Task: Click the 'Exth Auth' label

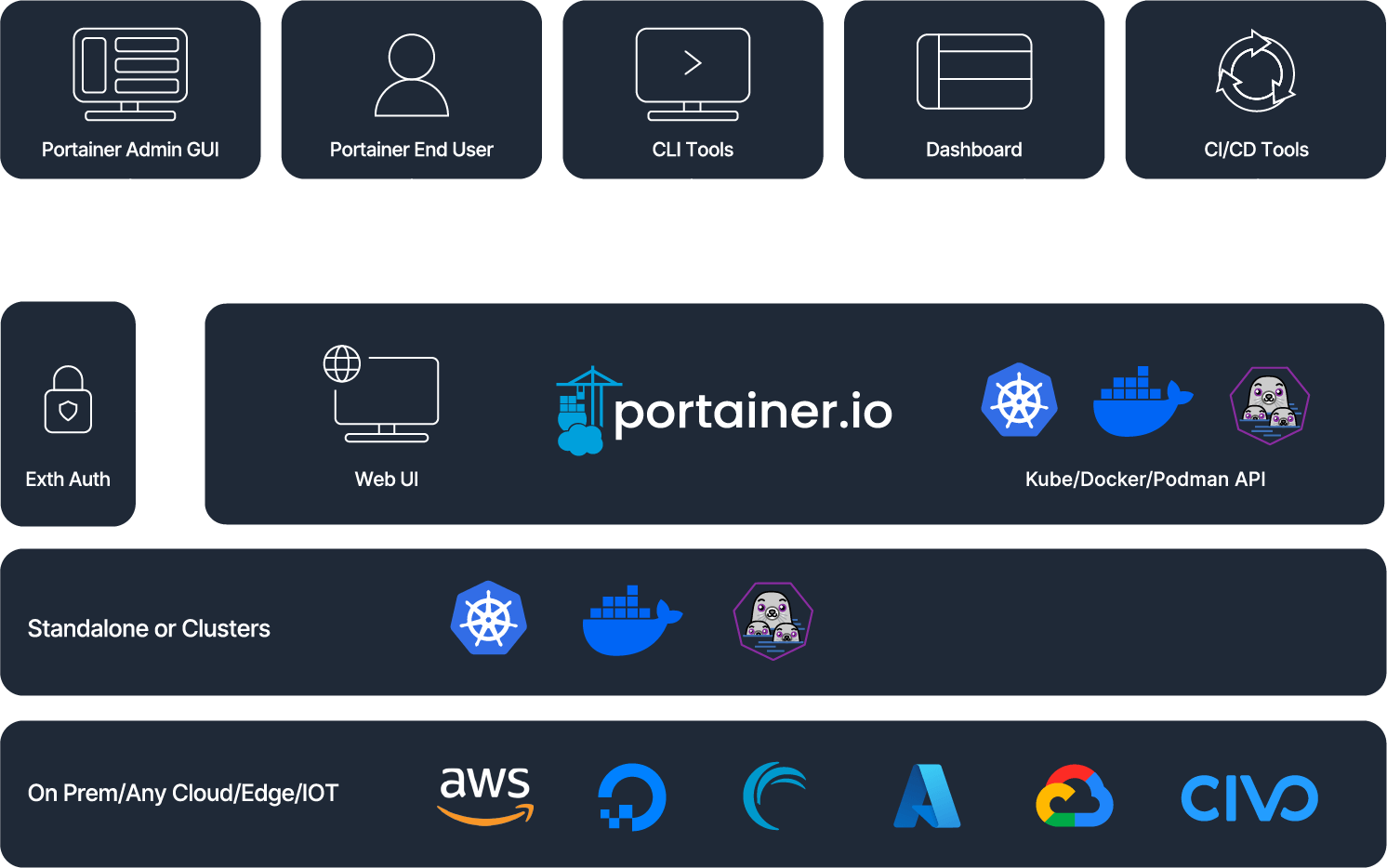Action: tap(68, 480)
